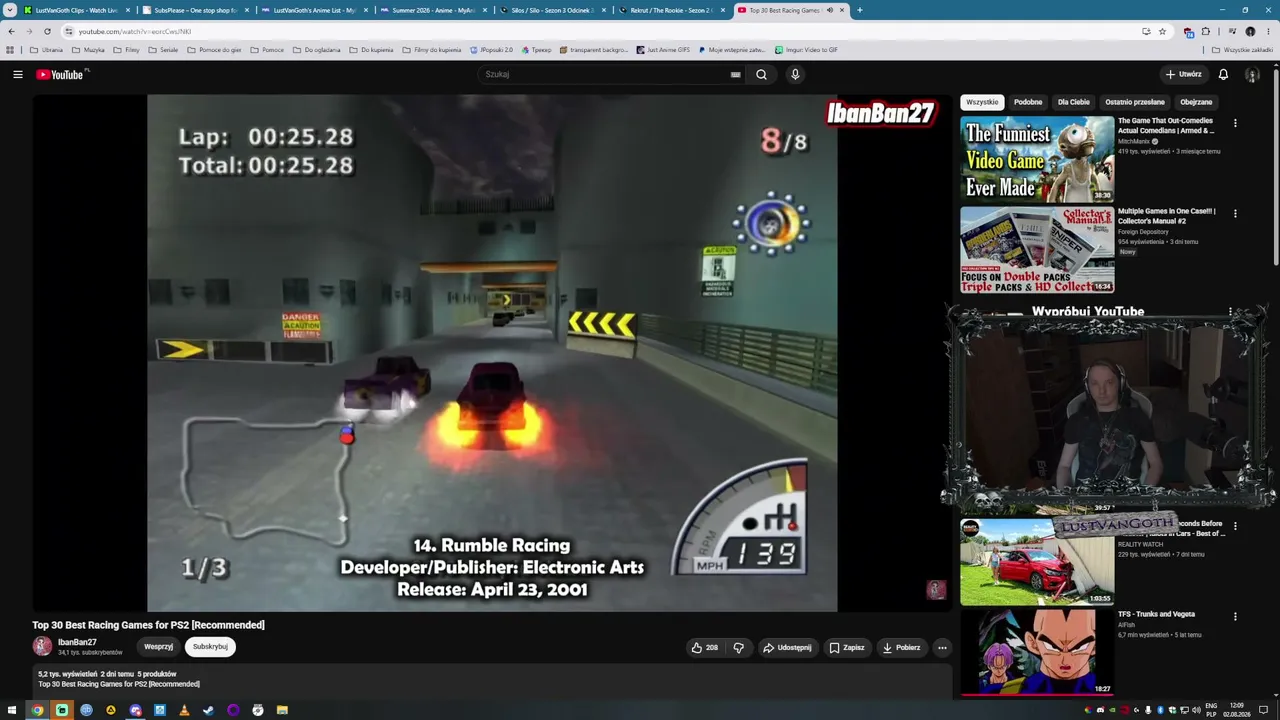
Task: Open more actions menu below the video
Action: (x=942, y=647)
